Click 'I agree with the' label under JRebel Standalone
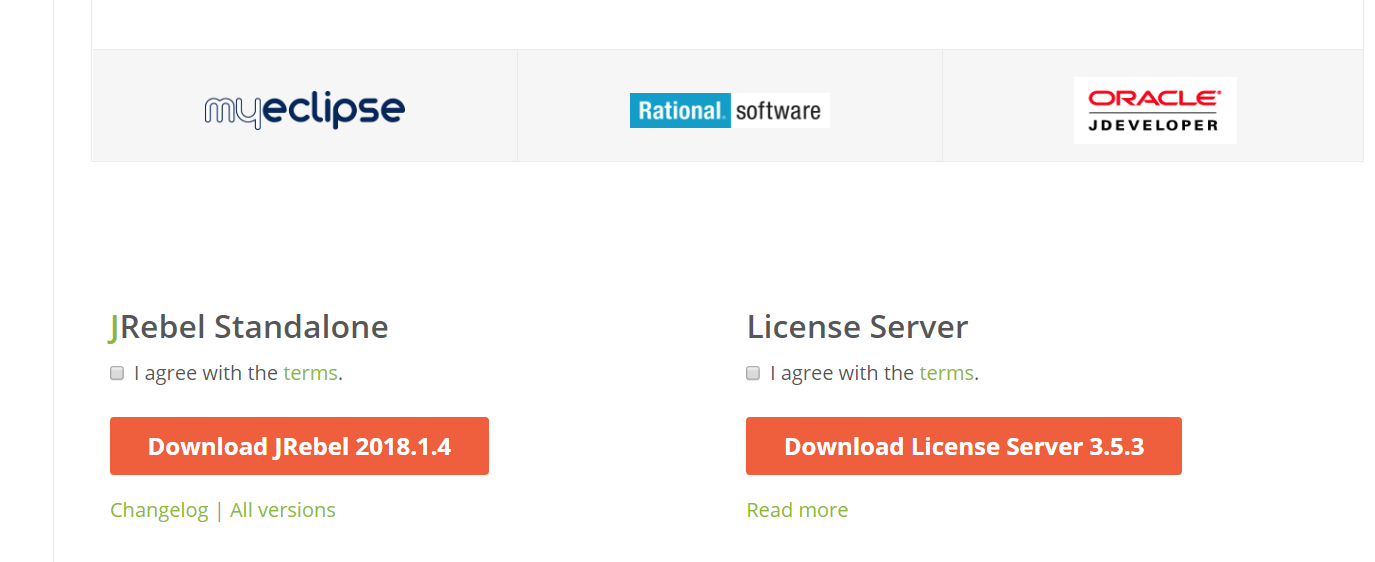1375x562 pixels. [x=206, y=373]
